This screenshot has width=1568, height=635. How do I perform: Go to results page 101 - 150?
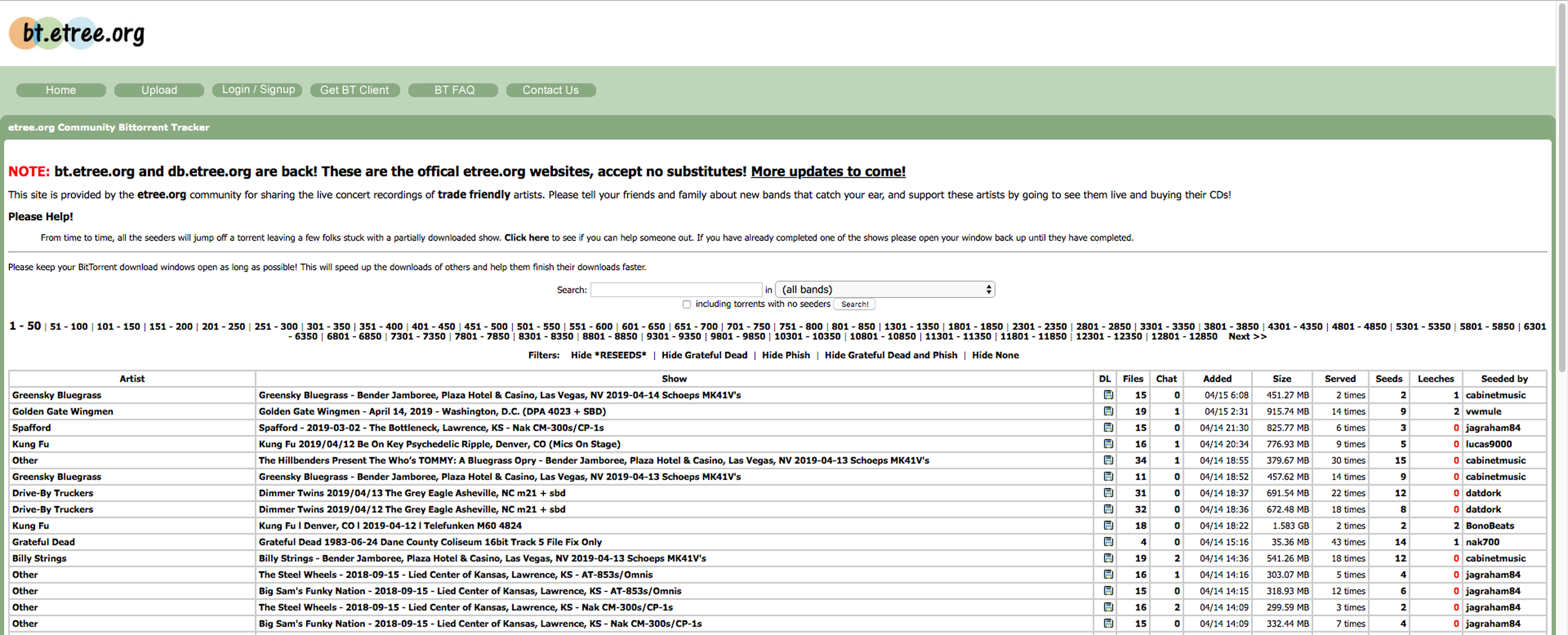pyautogui.click(x=118, y=326)
